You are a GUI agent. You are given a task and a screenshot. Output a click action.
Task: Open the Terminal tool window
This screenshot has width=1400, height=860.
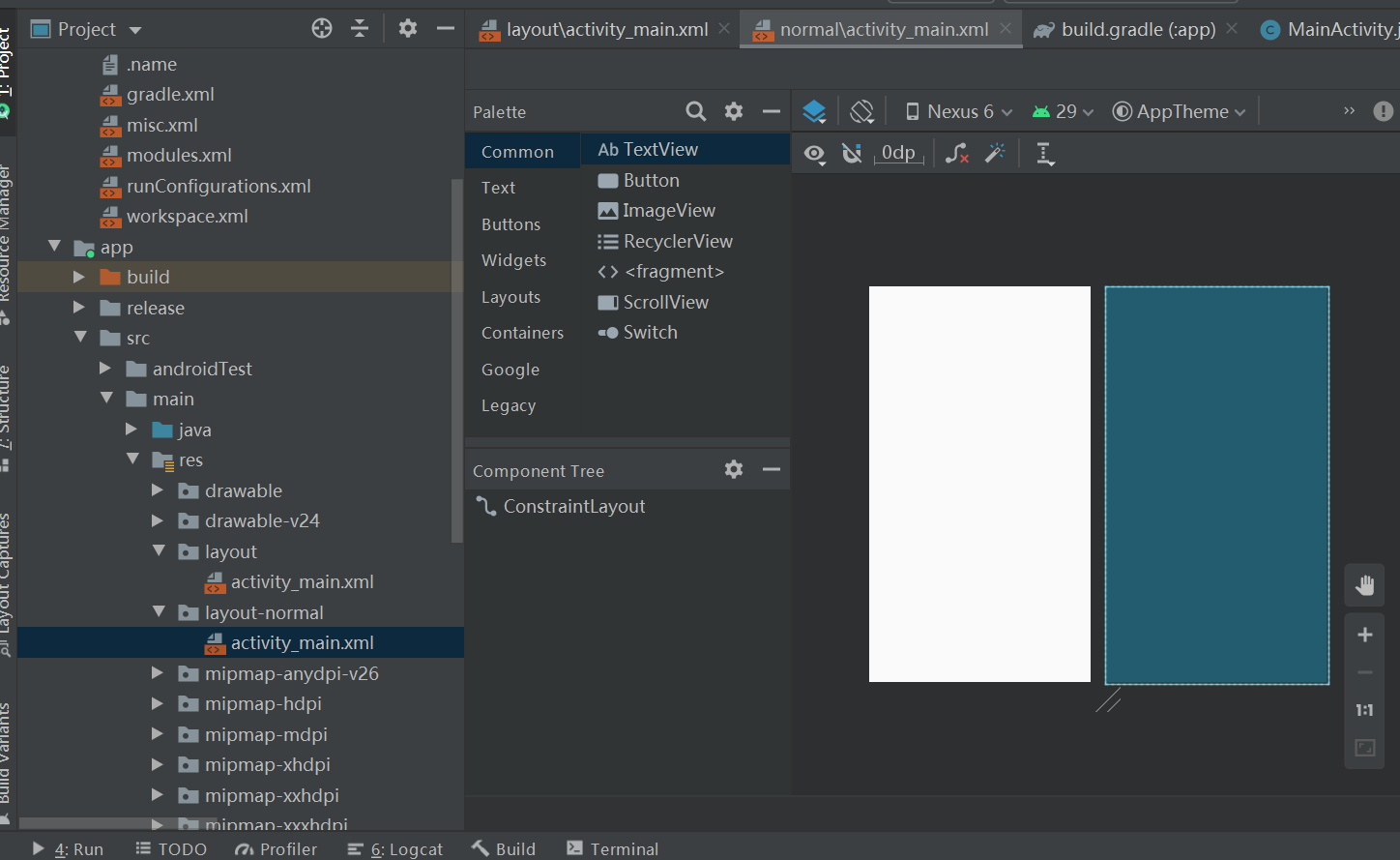[613, 848]
